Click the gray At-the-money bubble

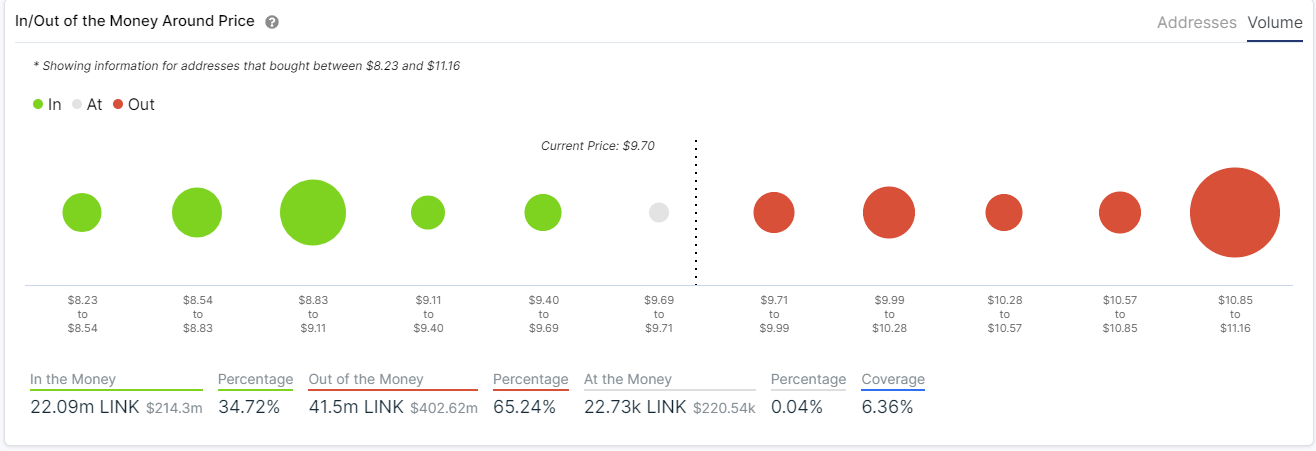(659, 212)
